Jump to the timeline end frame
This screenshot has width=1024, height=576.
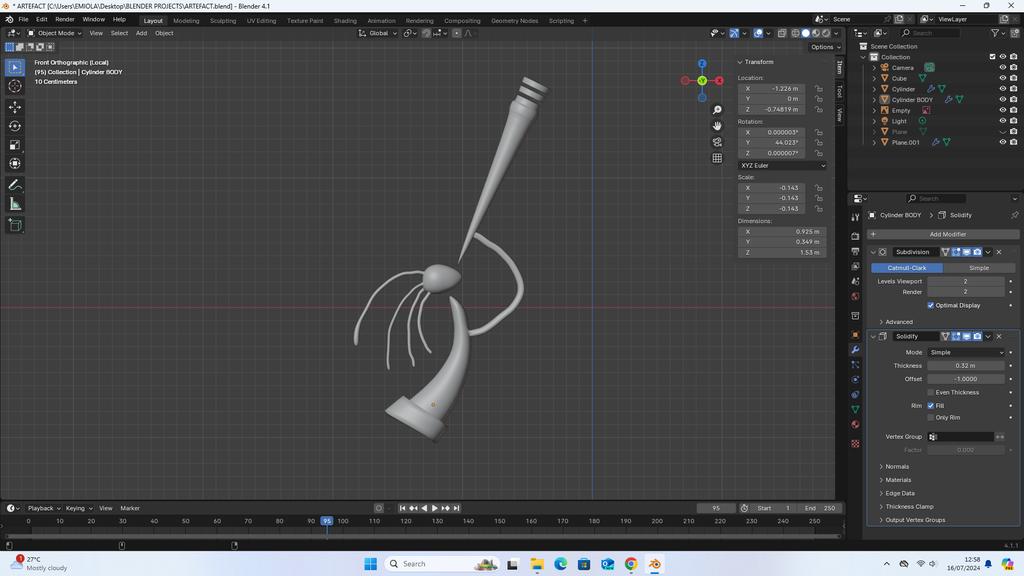[456, 508]
